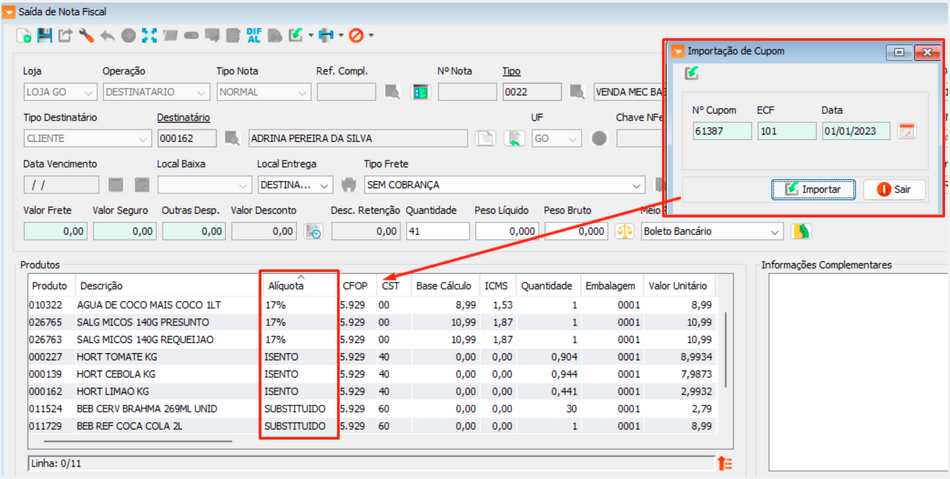Click the Valor Seguro input field

point(125,231)
